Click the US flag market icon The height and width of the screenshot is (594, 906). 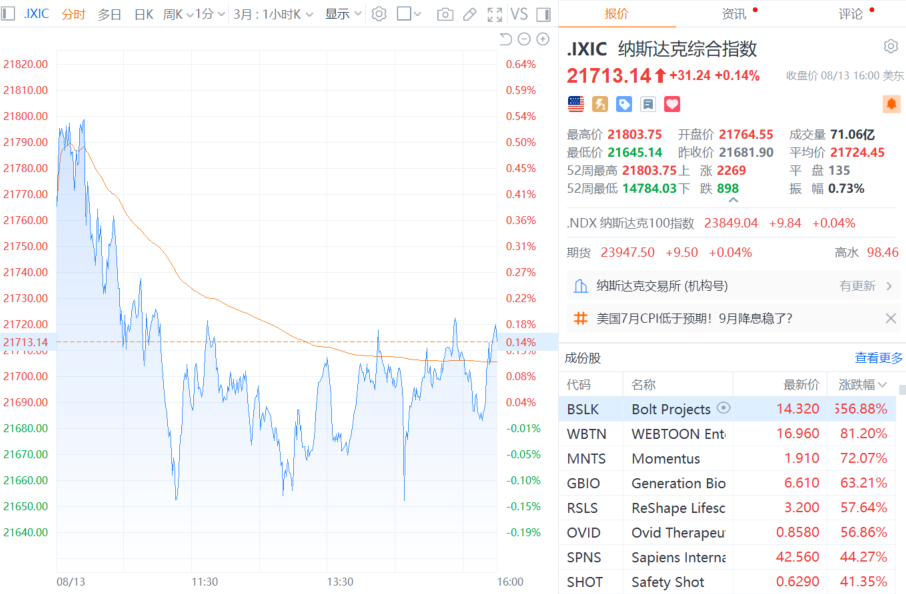576,104
